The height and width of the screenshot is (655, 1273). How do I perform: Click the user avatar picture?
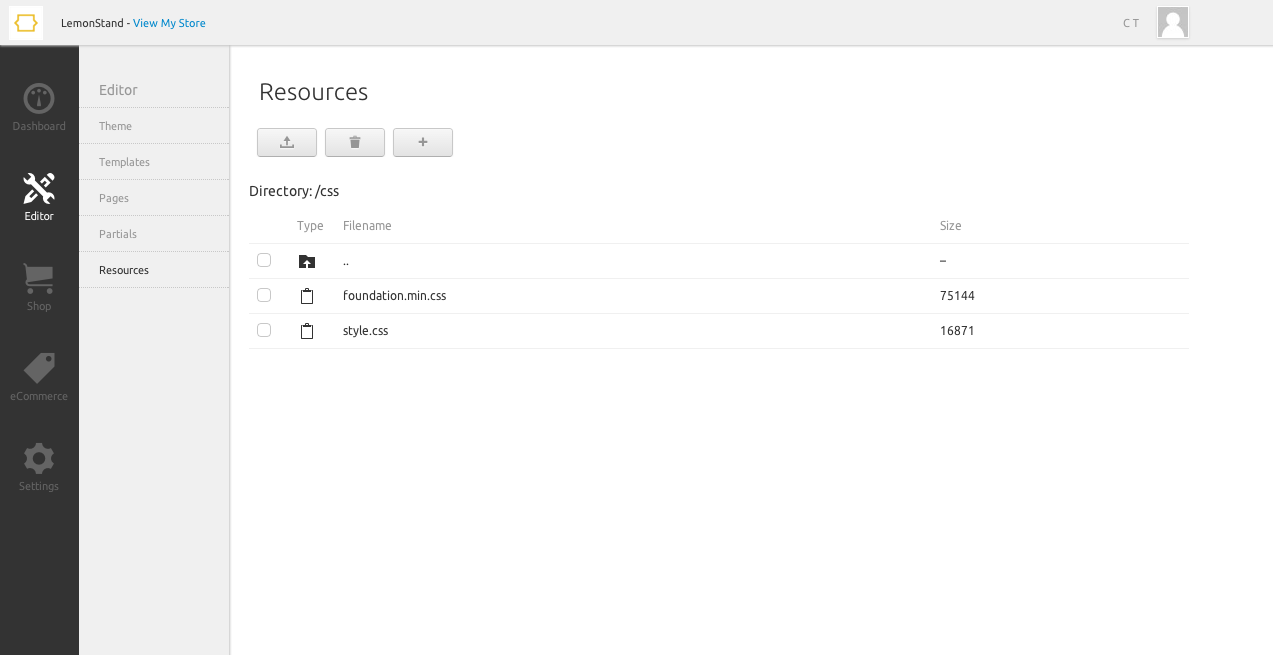pyautogui.click(x=1172, y=23)
